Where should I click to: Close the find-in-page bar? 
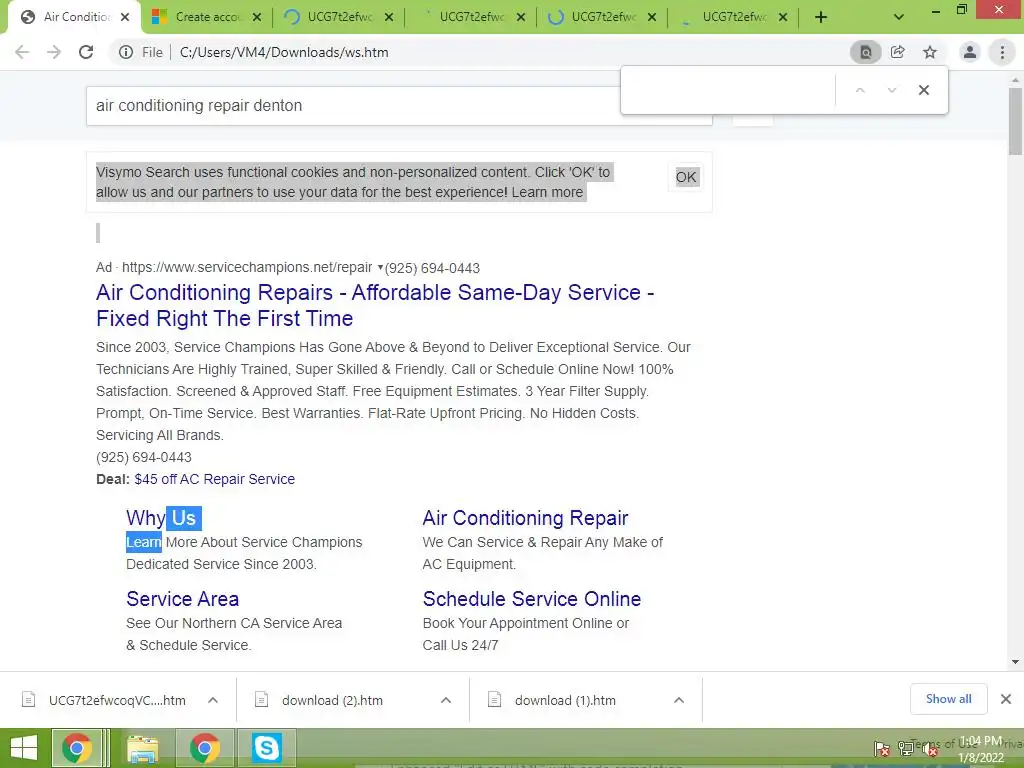coord(923,90)
